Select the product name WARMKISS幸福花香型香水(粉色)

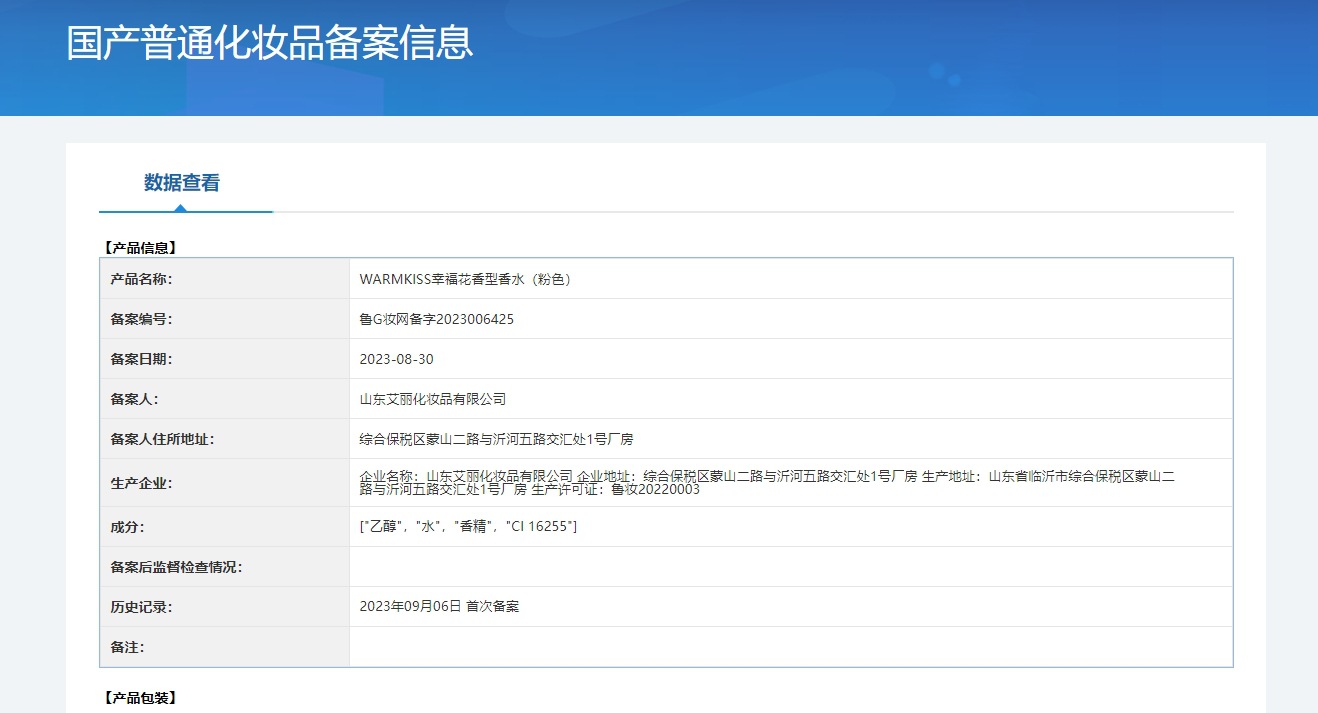pos(467,279)
